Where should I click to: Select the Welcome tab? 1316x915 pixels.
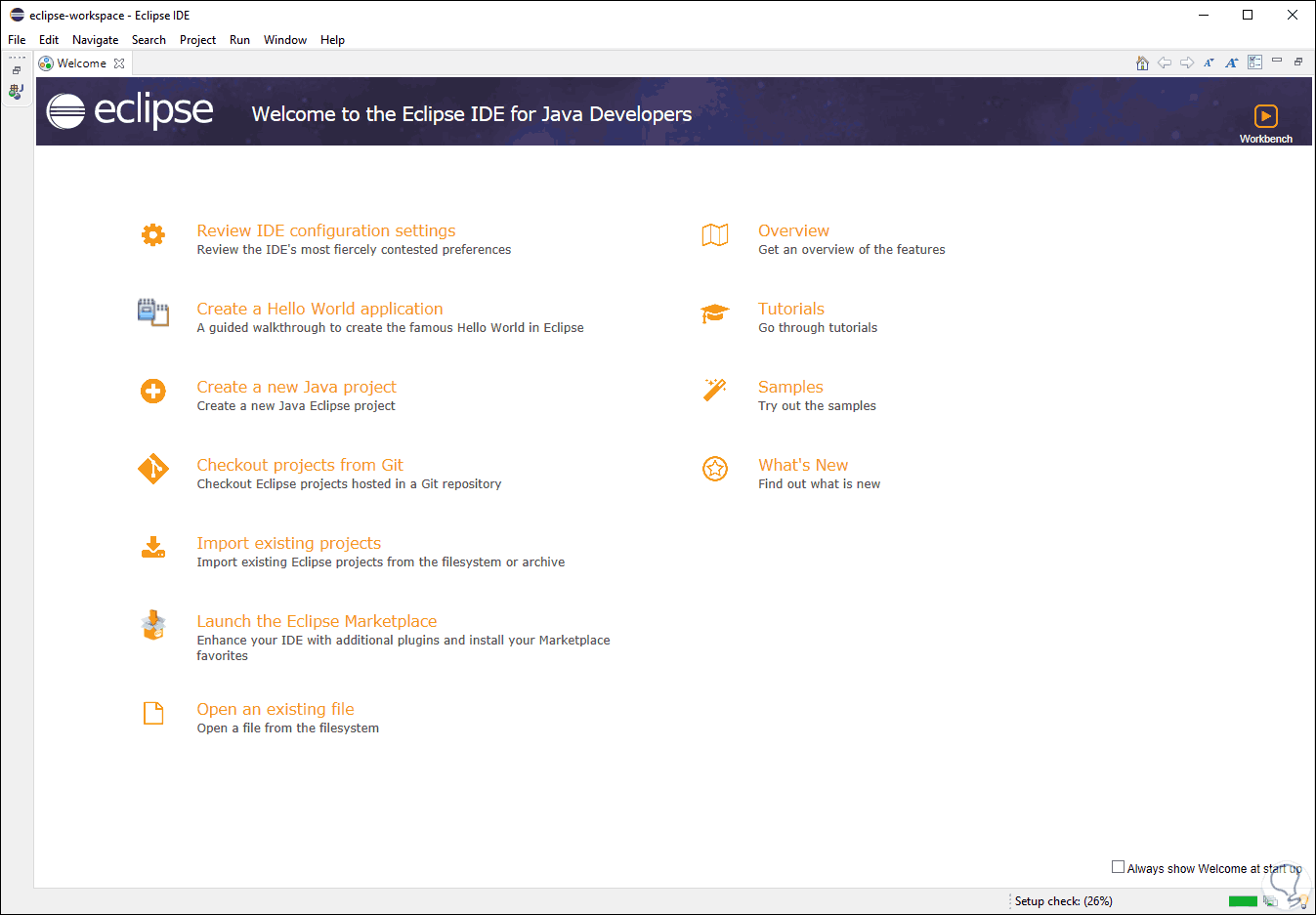(x=81, y=63)
